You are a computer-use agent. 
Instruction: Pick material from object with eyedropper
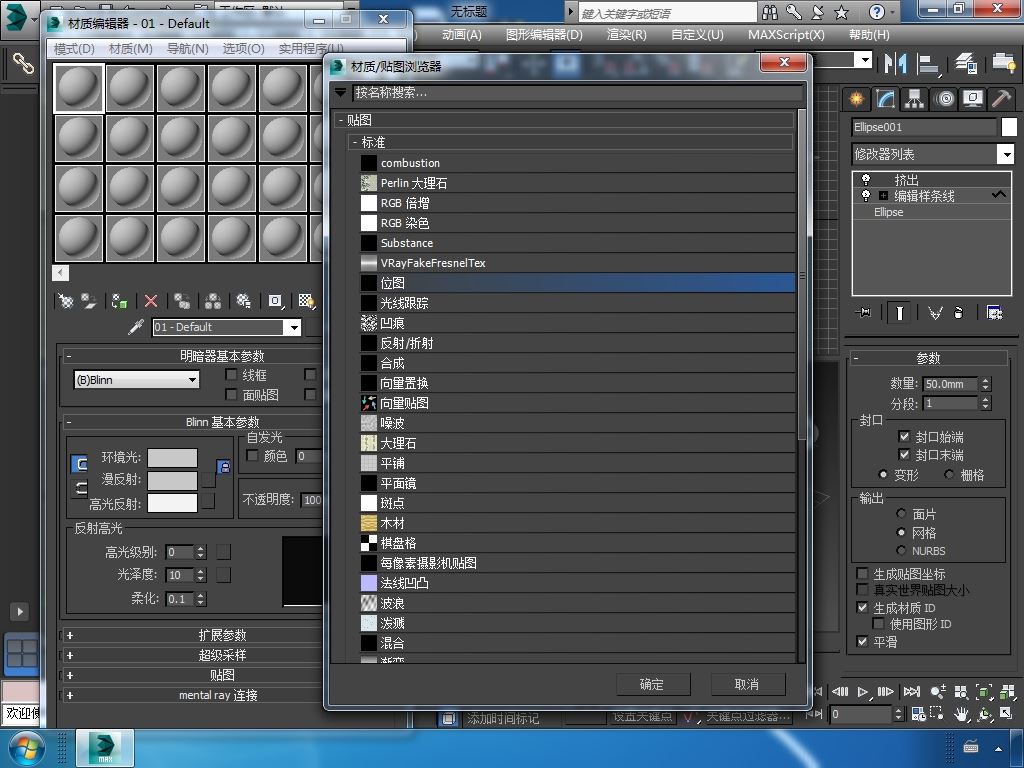pos(136,327)
